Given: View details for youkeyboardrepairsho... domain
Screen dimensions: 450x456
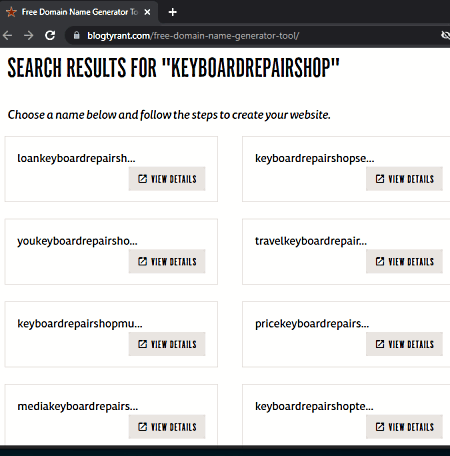Looking at the screenshot, I should pyautogui.click(x=167, y=262).
